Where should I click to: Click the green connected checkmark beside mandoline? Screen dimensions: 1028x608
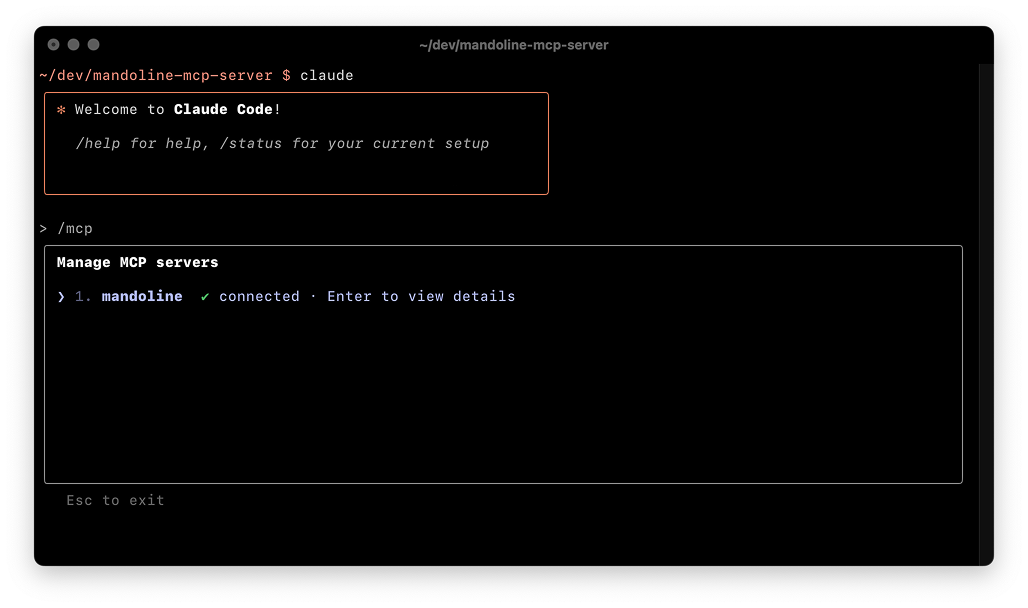pyautogui.click(x=206, y=296)
